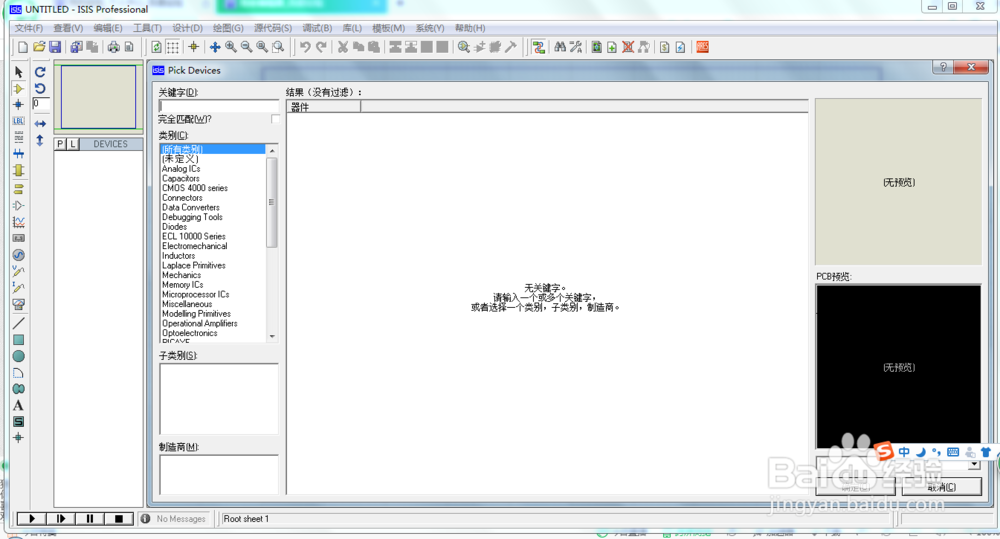
Task: Select the Selection arrow tool
Action: pos(18,71)
